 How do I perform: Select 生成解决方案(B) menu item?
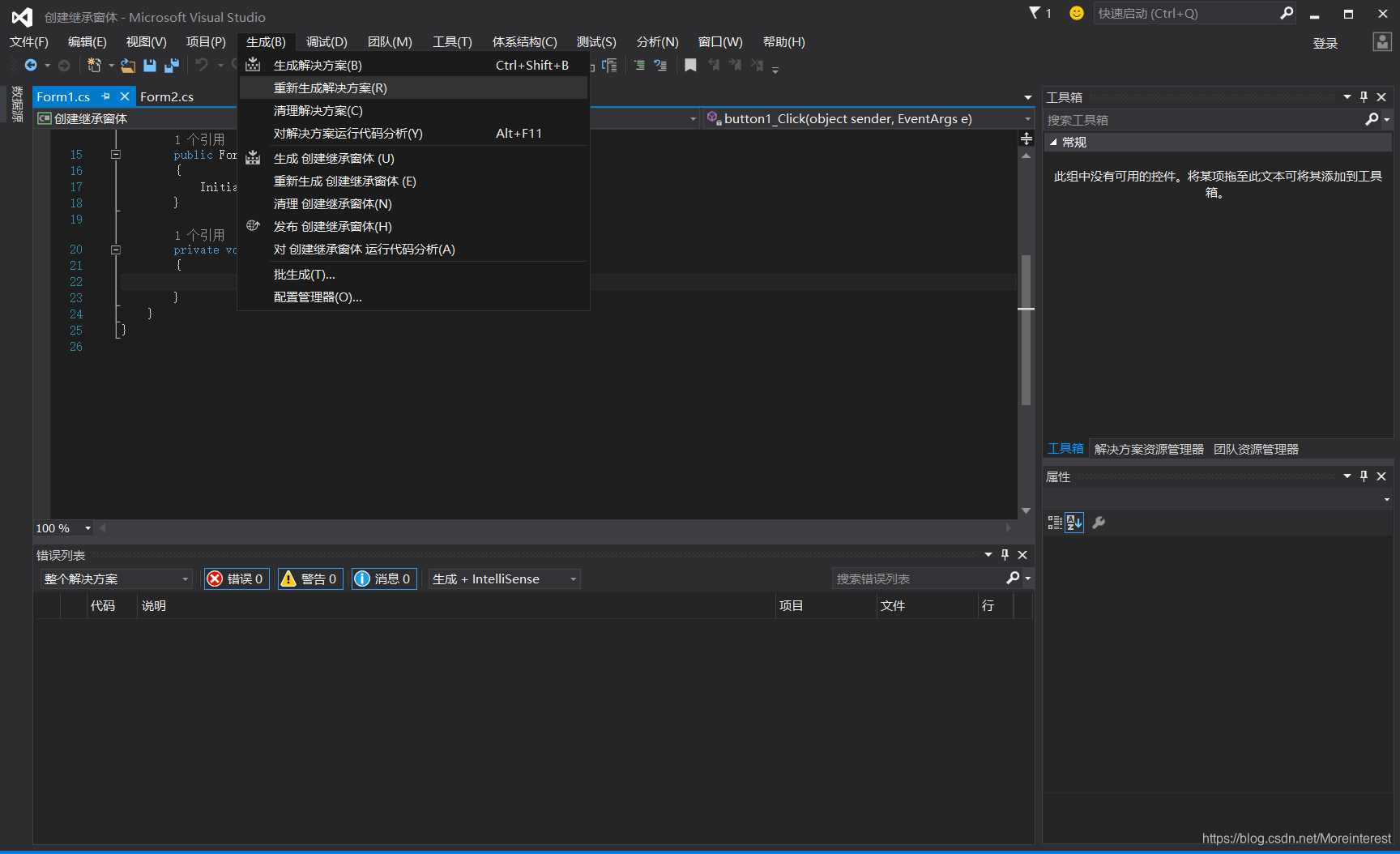click(413, 66)
